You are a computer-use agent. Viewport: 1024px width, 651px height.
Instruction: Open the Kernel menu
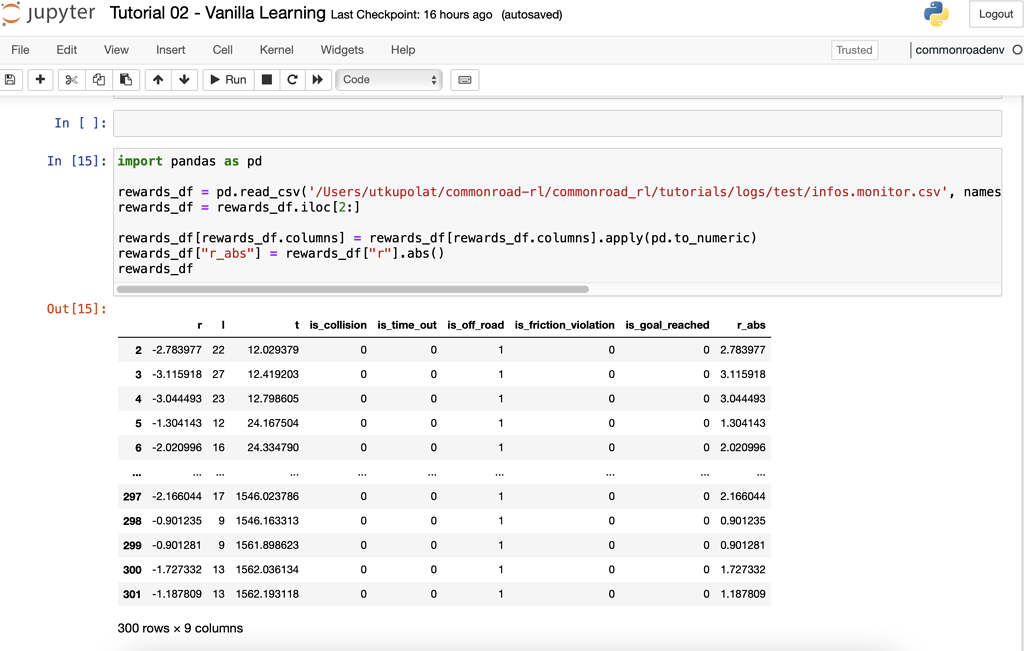coord(276,50)
